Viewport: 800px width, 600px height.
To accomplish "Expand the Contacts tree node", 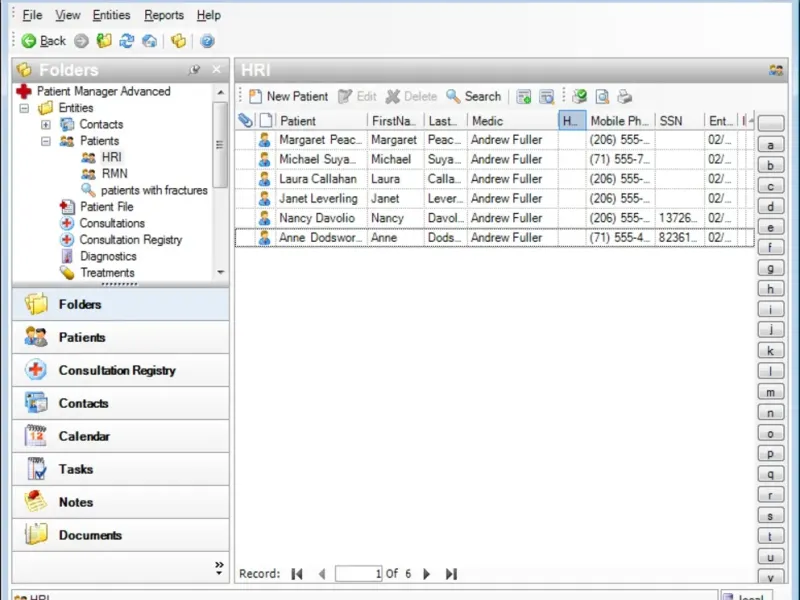I will point(46,125).
